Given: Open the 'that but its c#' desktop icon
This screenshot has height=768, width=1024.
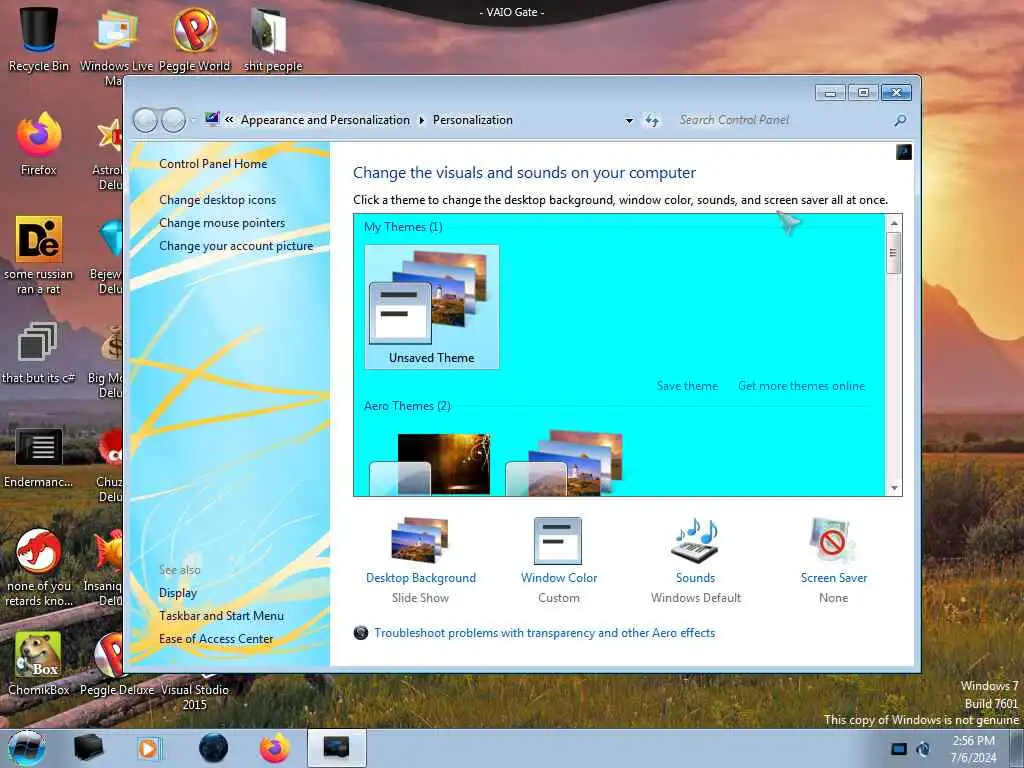Looking at the screenshot, I should coord(38,351).
